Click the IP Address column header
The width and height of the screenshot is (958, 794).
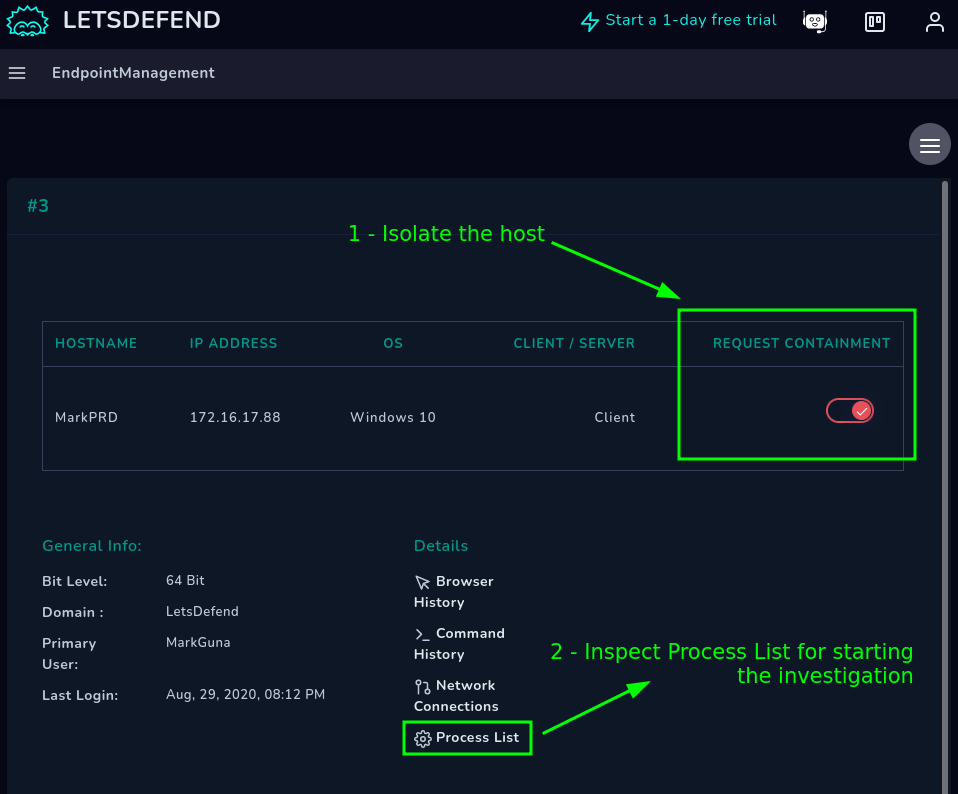tap(233, 343)
